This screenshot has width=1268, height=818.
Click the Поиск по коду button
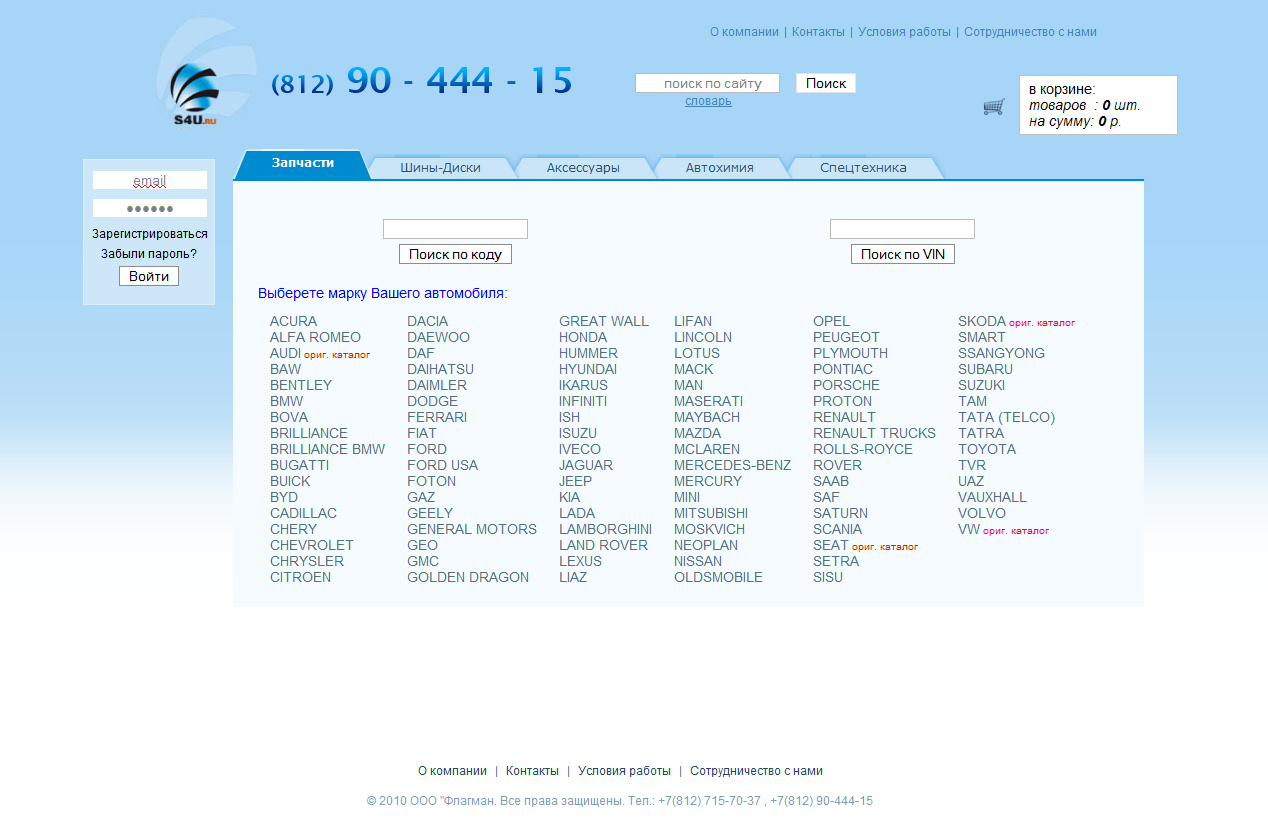click(455, 255)
